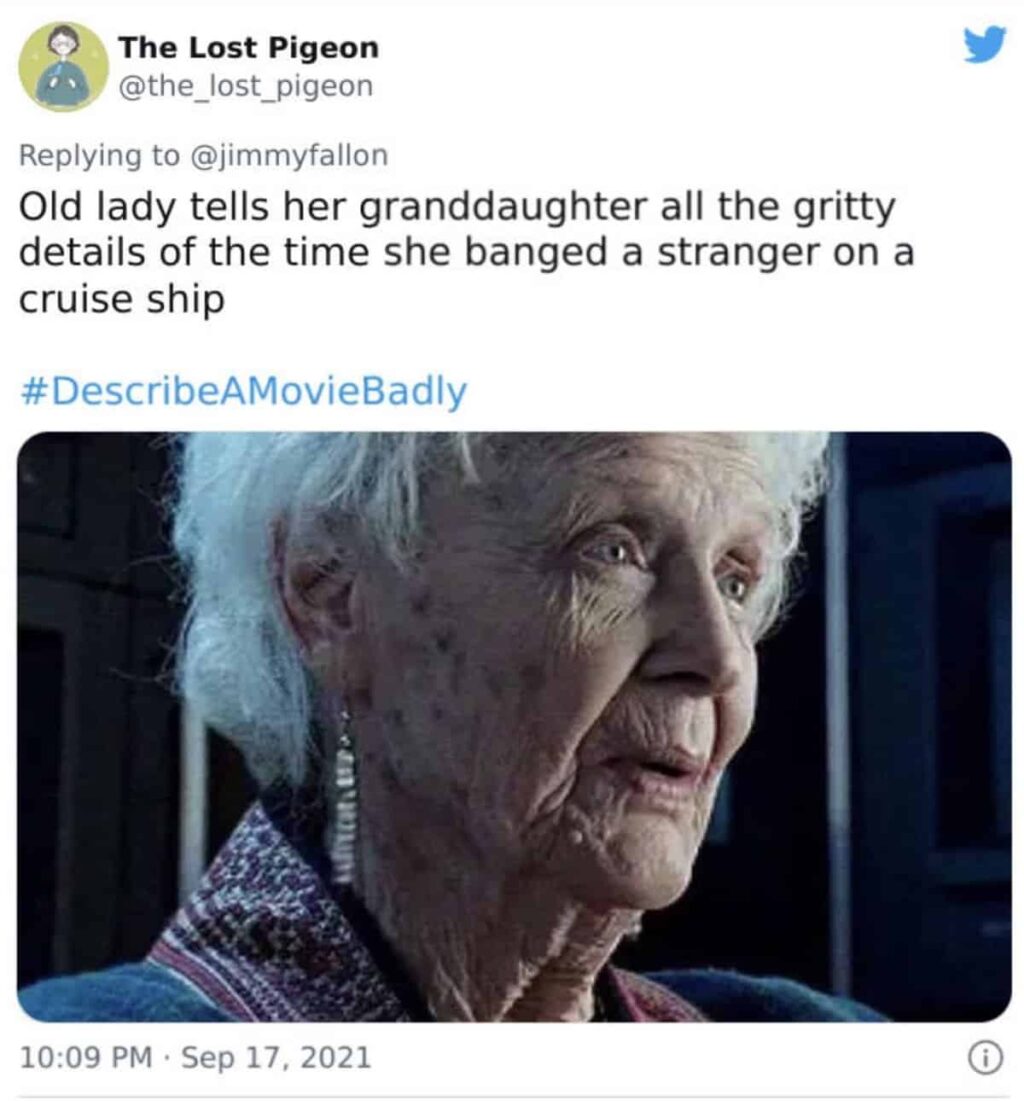Viewport: 1024px width, 1101px height.
Task: Click The Lost Pigeon display name
Action: (249, 48)
